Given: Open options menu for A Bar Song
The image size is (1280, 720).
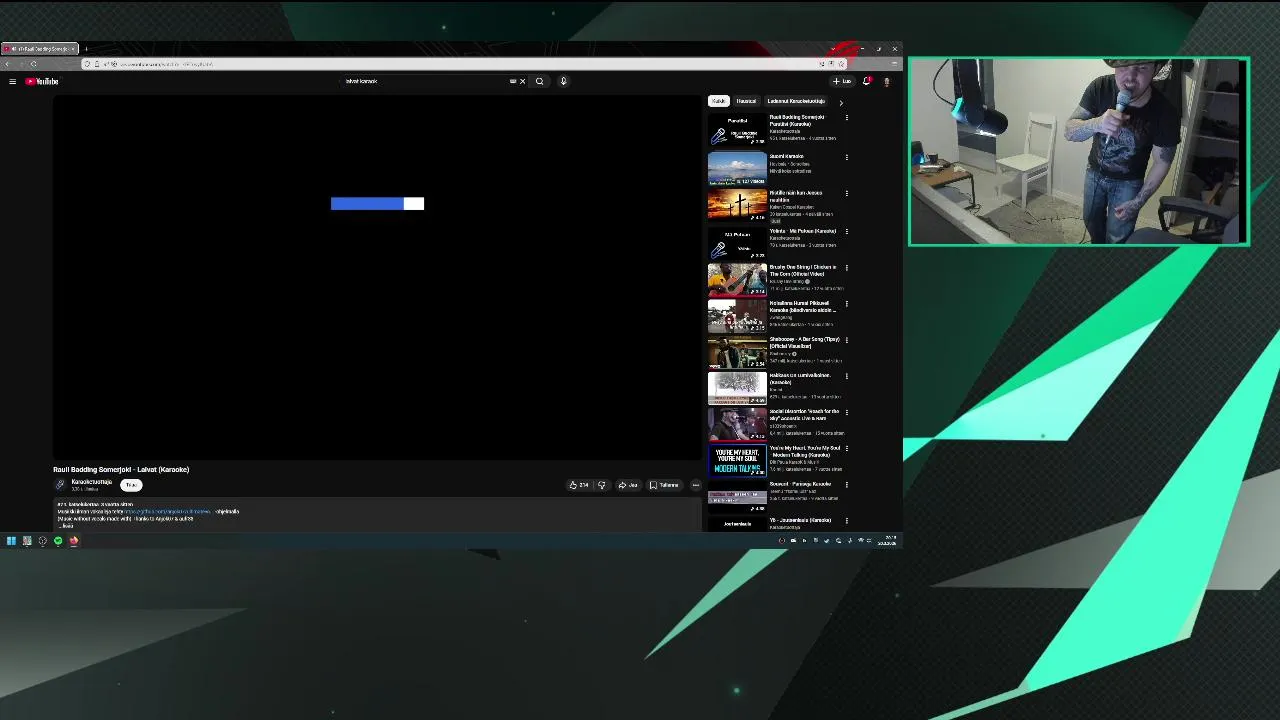Looking at the screenshot, I should (846, 340).
